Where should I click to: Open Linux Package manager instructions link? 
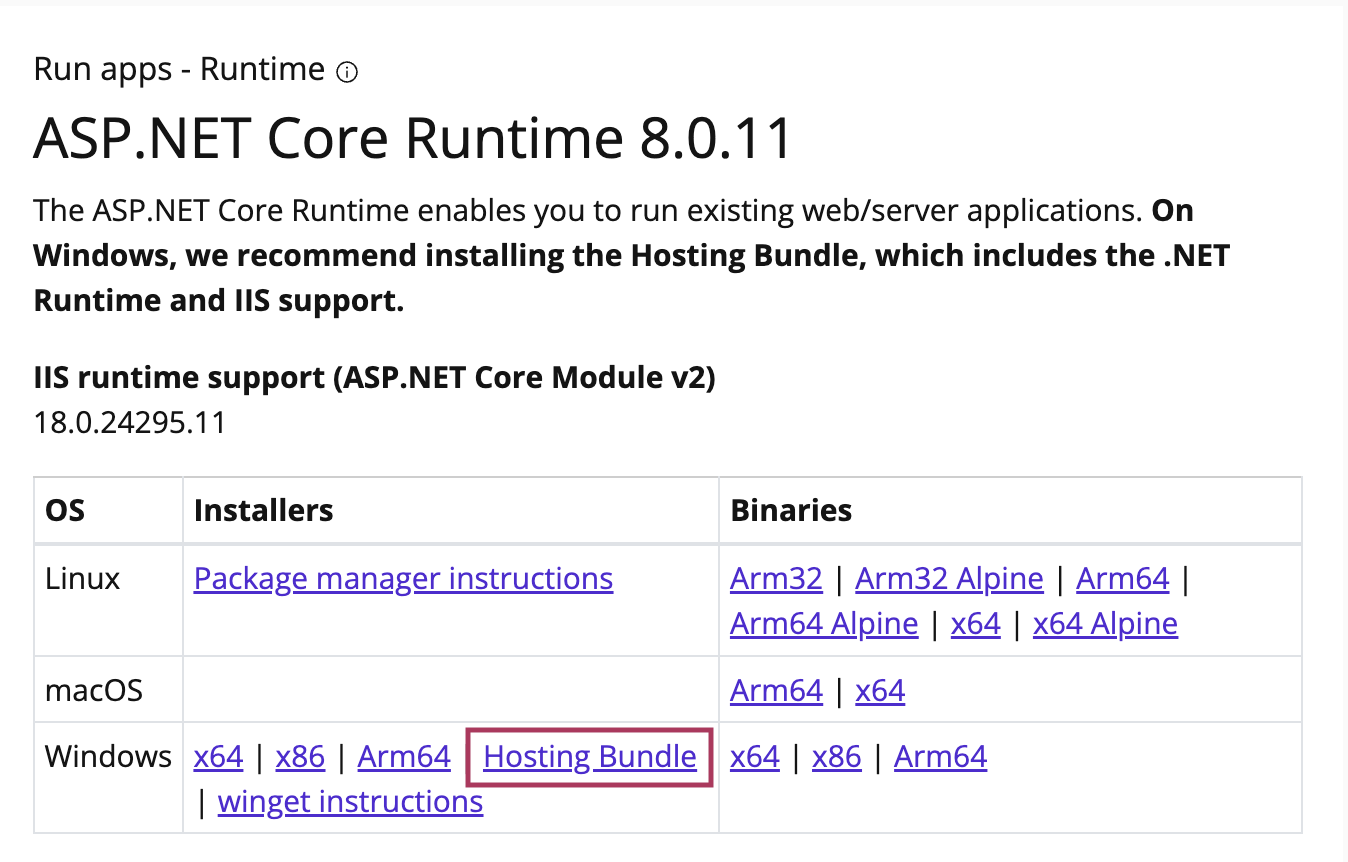(403, 579)
